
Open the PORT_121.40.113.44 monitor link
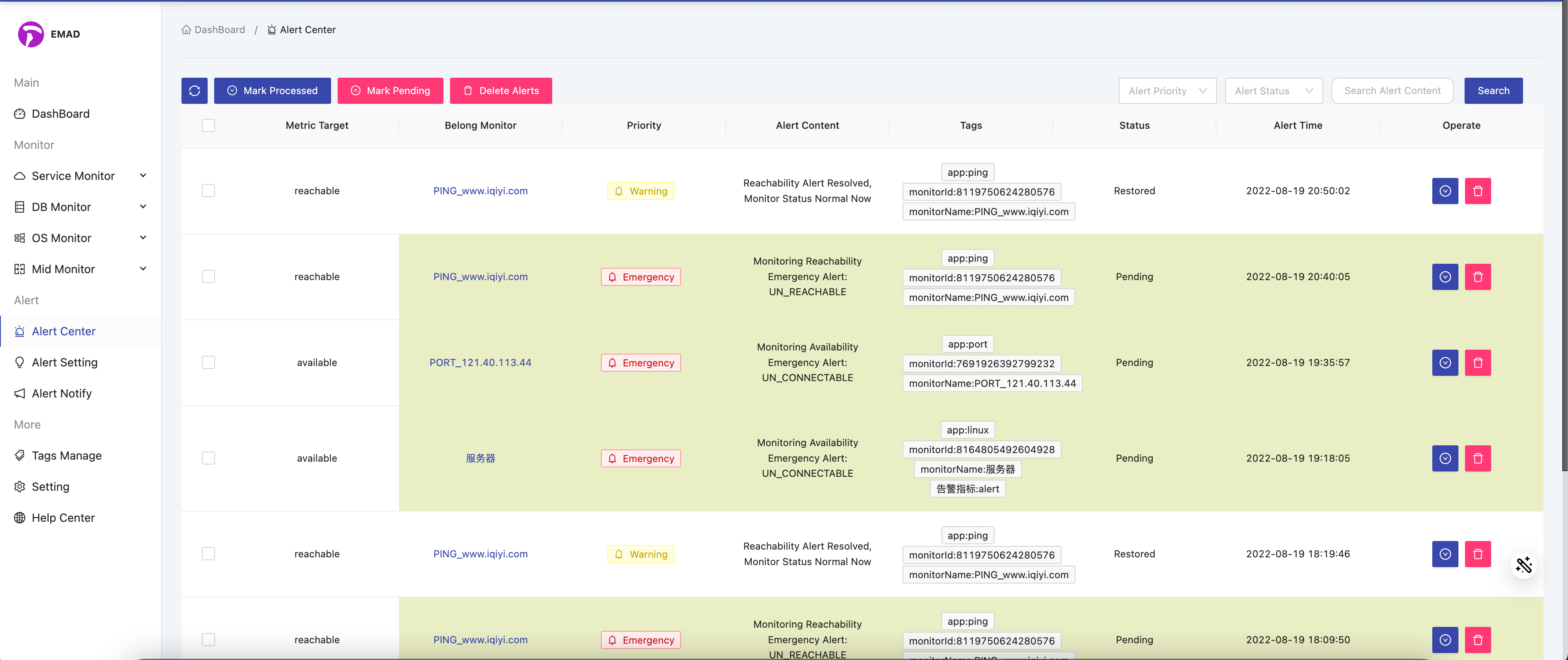480,362
